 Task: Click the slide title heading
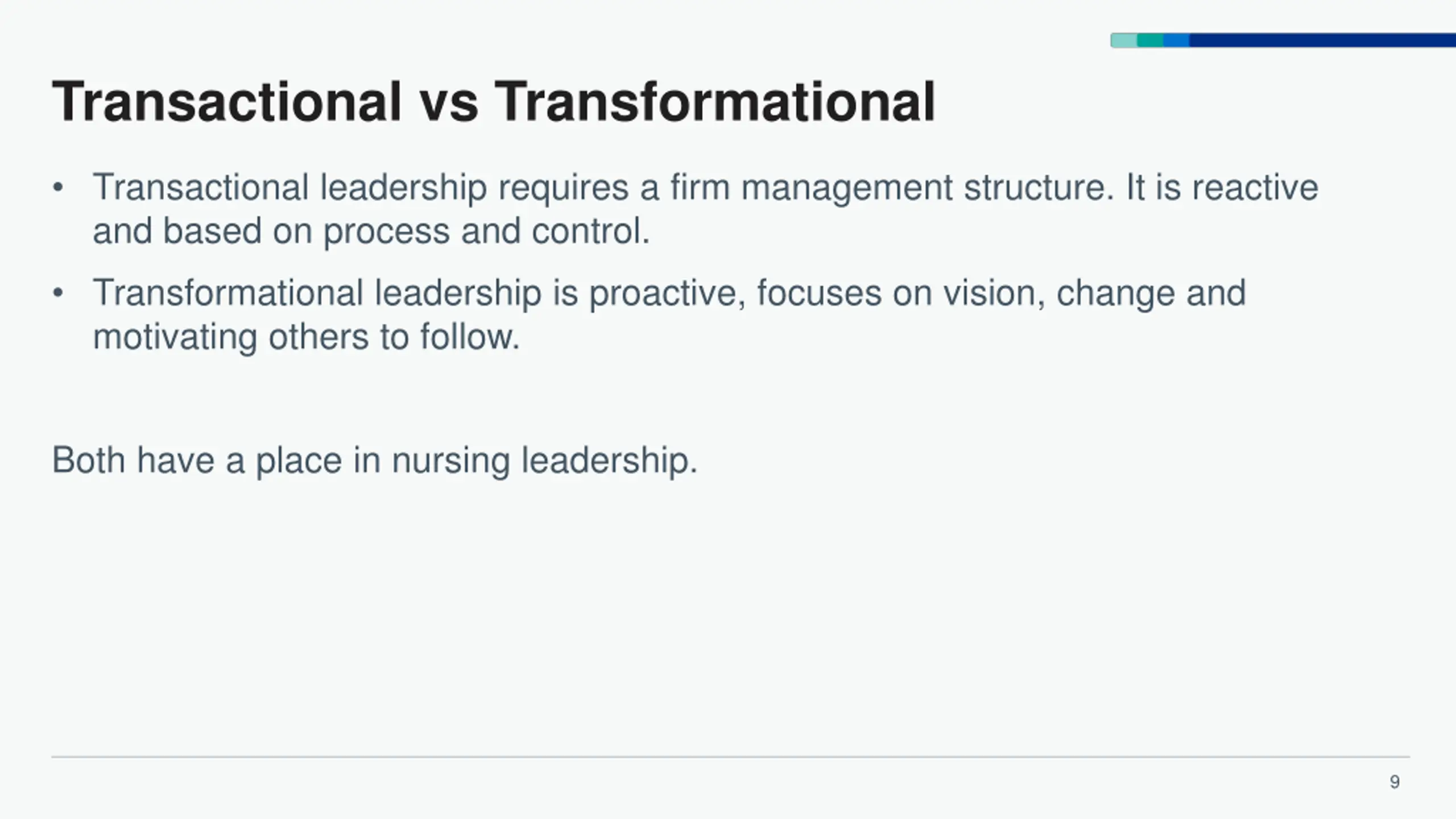click(x=494, y=102)
